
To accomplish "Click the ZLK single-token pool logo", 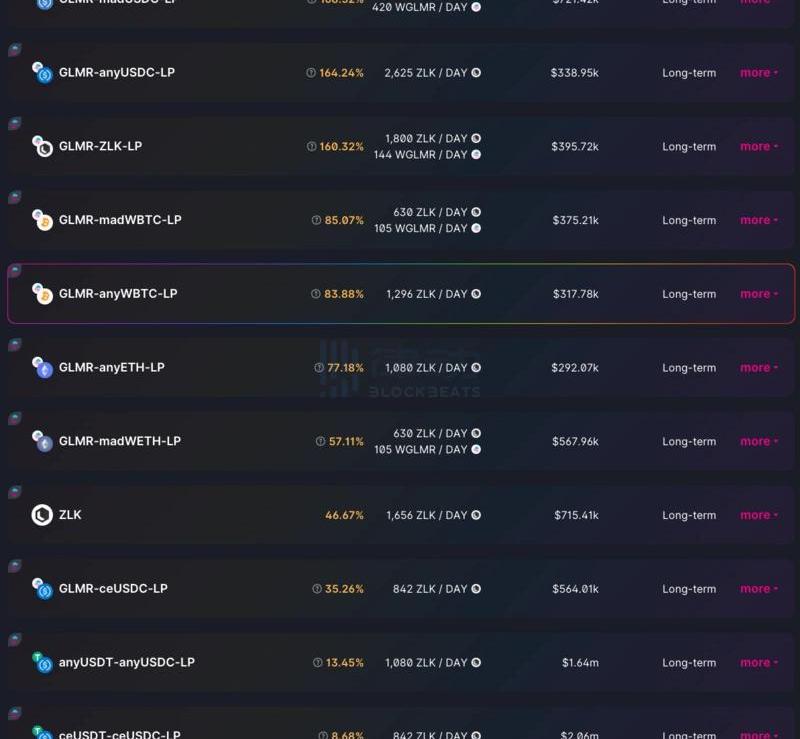I will (x=42, y=515).
